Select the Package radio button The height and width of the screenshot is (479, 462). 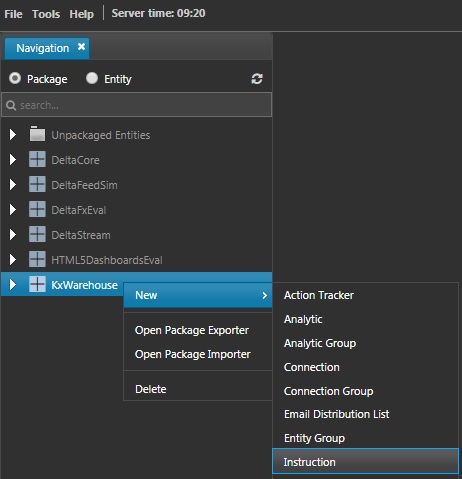(15, 78)
